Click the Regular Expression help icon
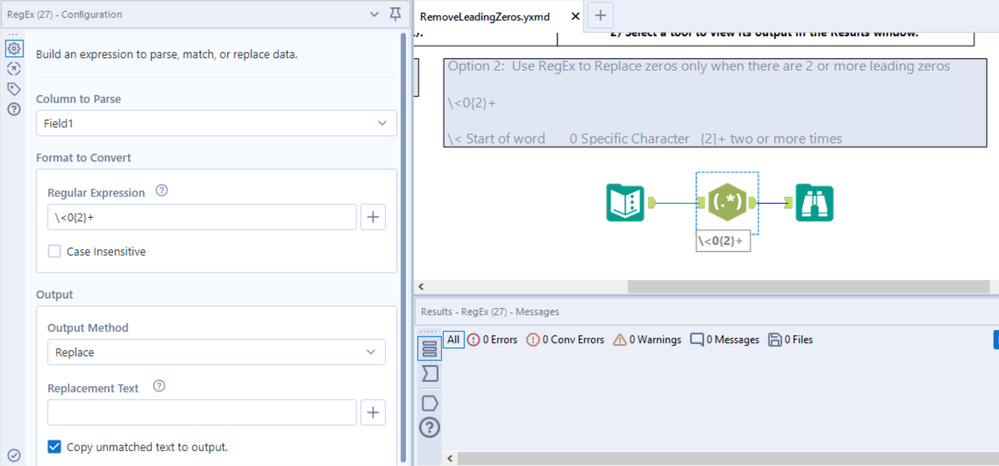This screenshot has height=466, width=999. tap(161, 190)
